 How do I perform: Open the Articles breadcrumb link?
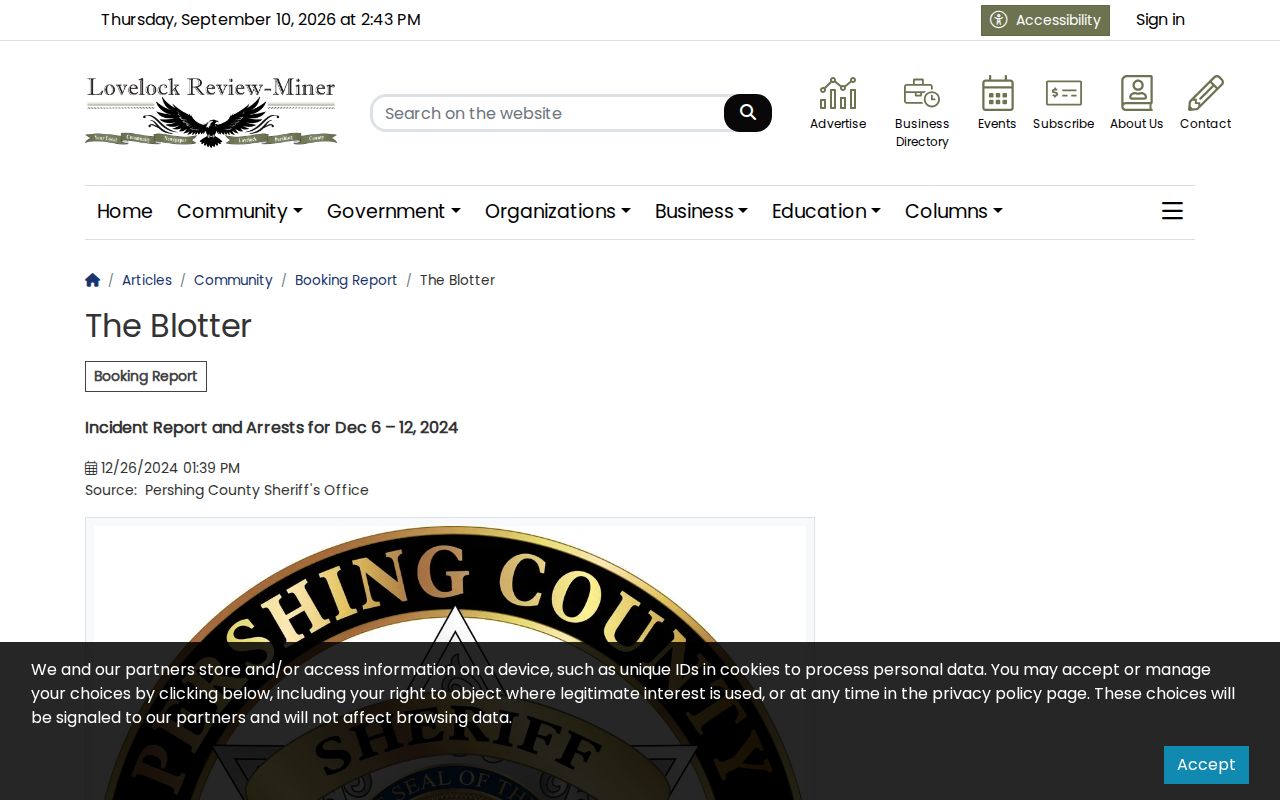(147, 280)
